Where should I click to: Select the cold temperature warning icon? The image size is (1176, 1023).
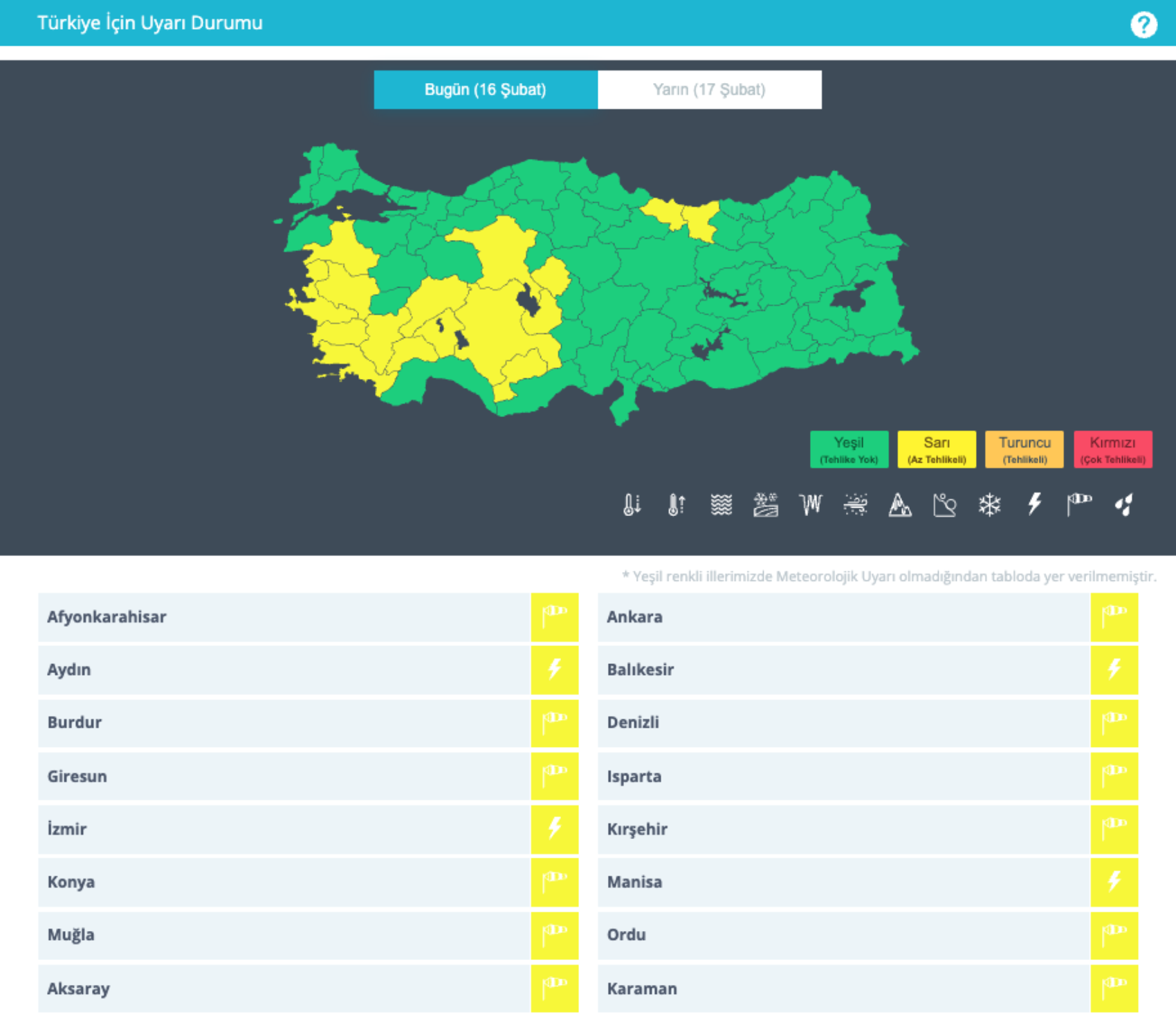pos(632,505)
